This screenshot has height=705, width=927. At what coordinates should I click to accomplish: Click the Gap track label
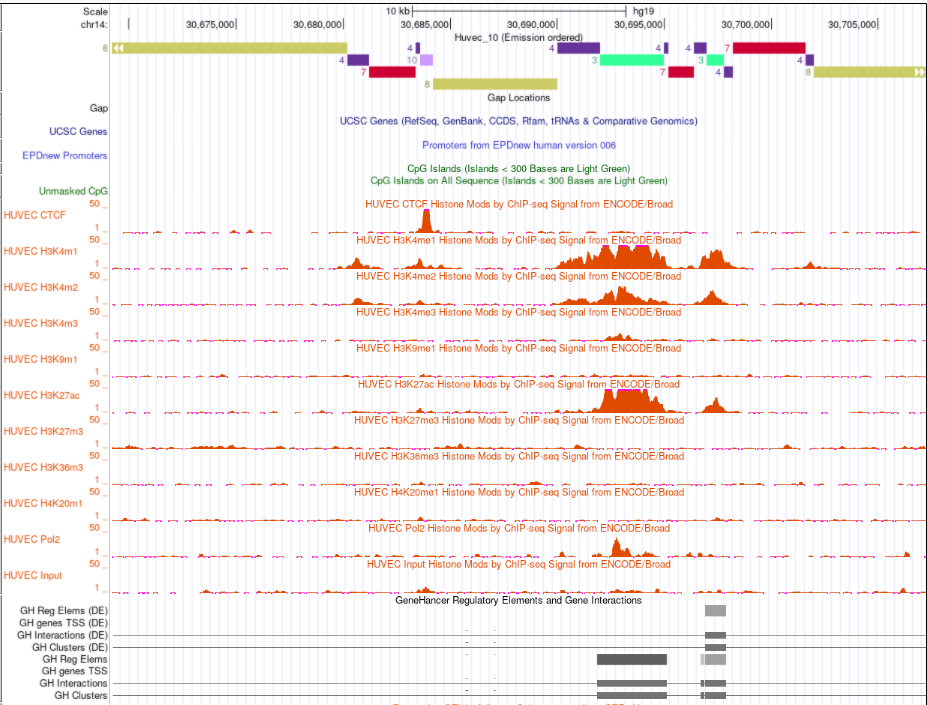[98, 108]
